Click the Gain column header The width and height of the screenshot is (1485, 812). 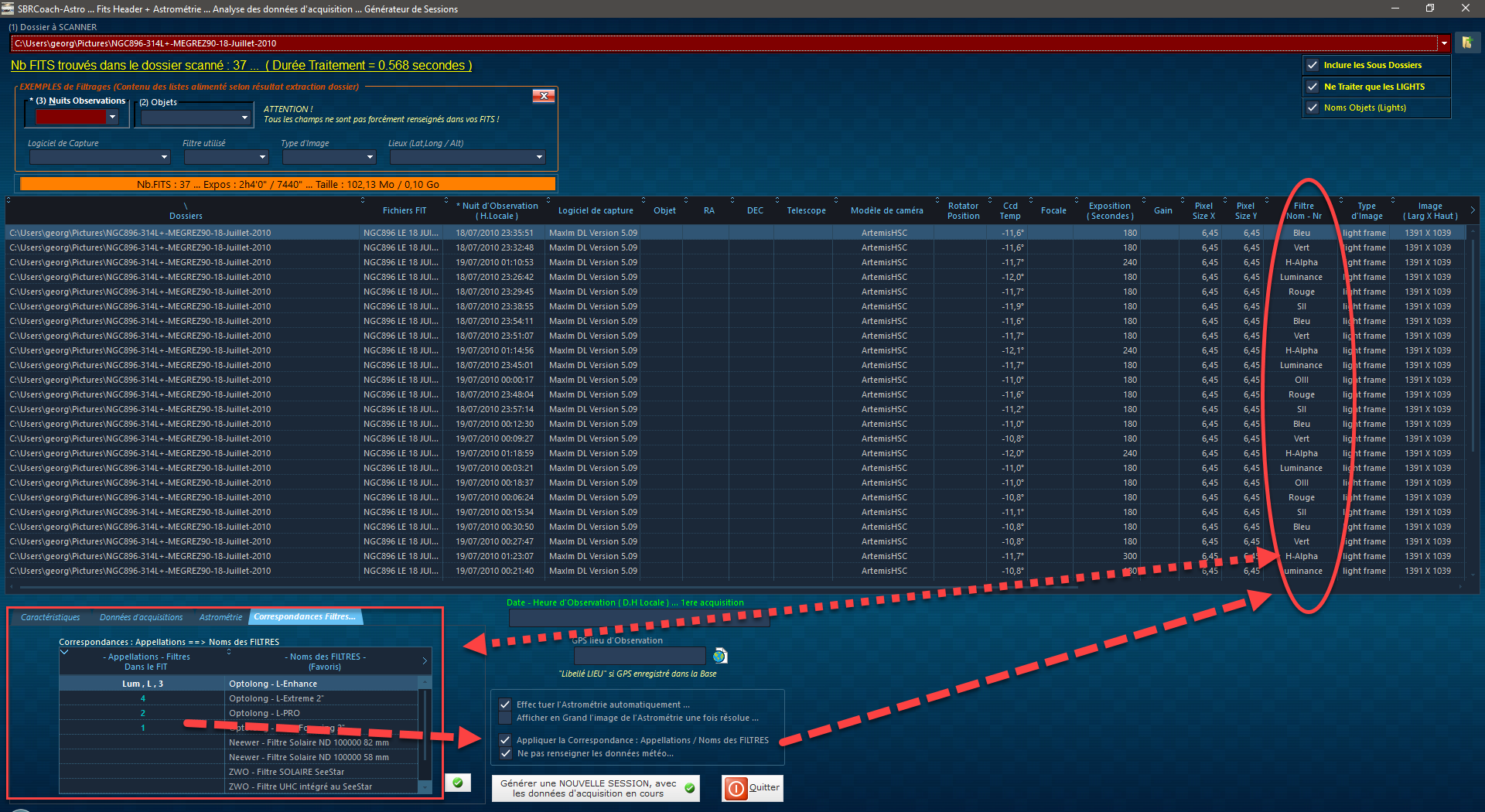coord(1162,210)
